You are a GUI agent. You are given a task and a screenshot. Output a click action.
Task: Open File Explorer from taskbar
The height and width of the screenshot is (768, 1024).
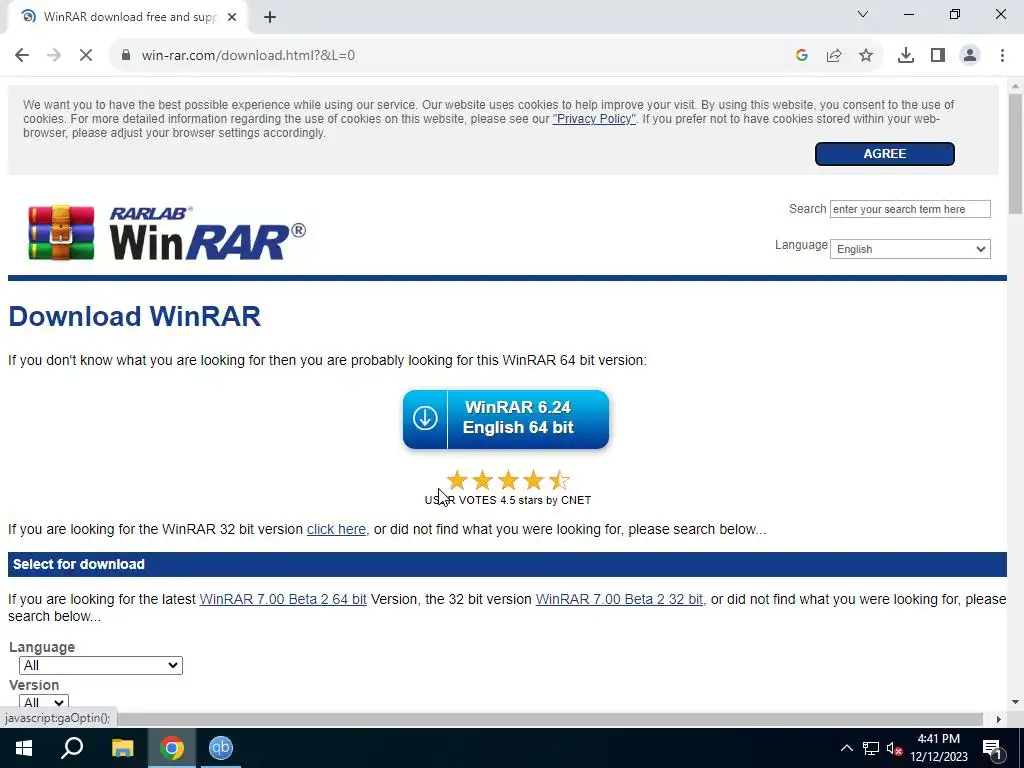coord(122,748)
